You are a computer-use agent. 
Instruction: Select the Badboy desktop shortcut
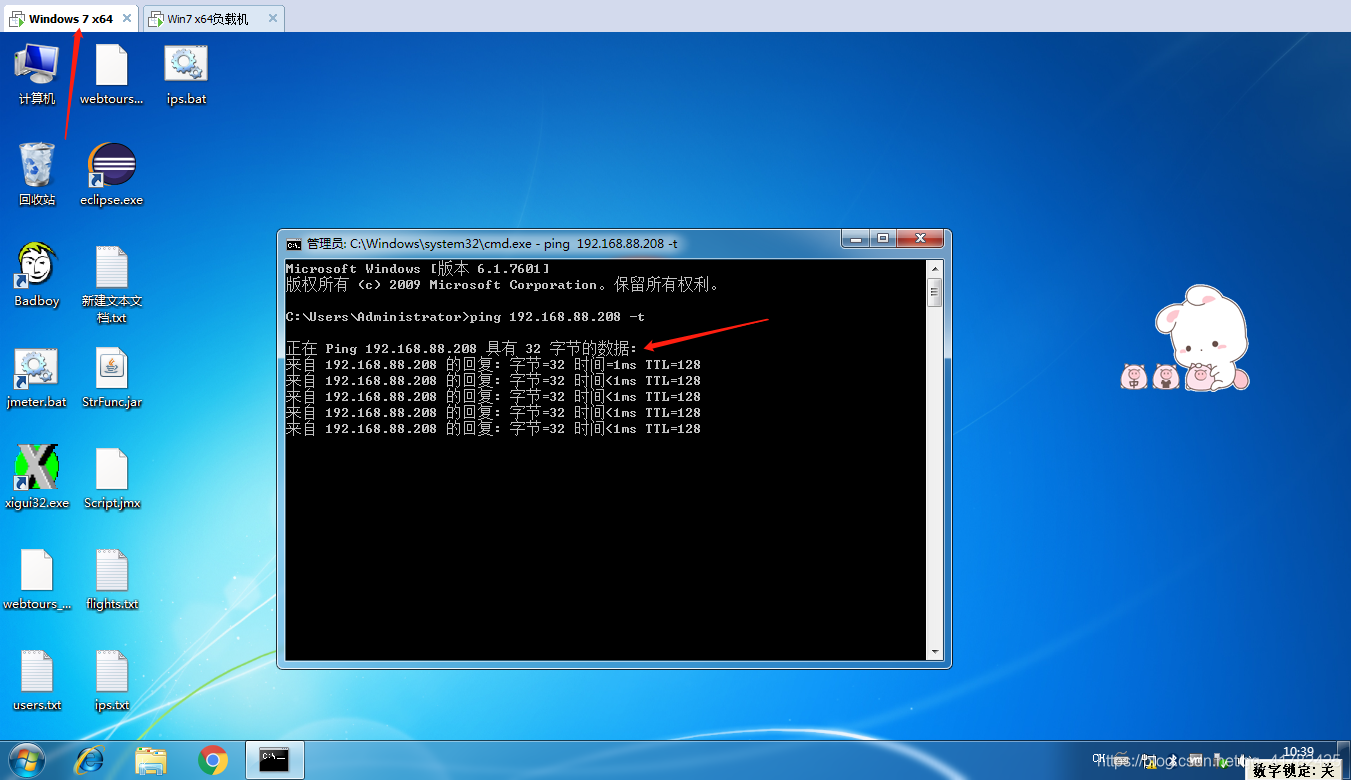point(37,275)
